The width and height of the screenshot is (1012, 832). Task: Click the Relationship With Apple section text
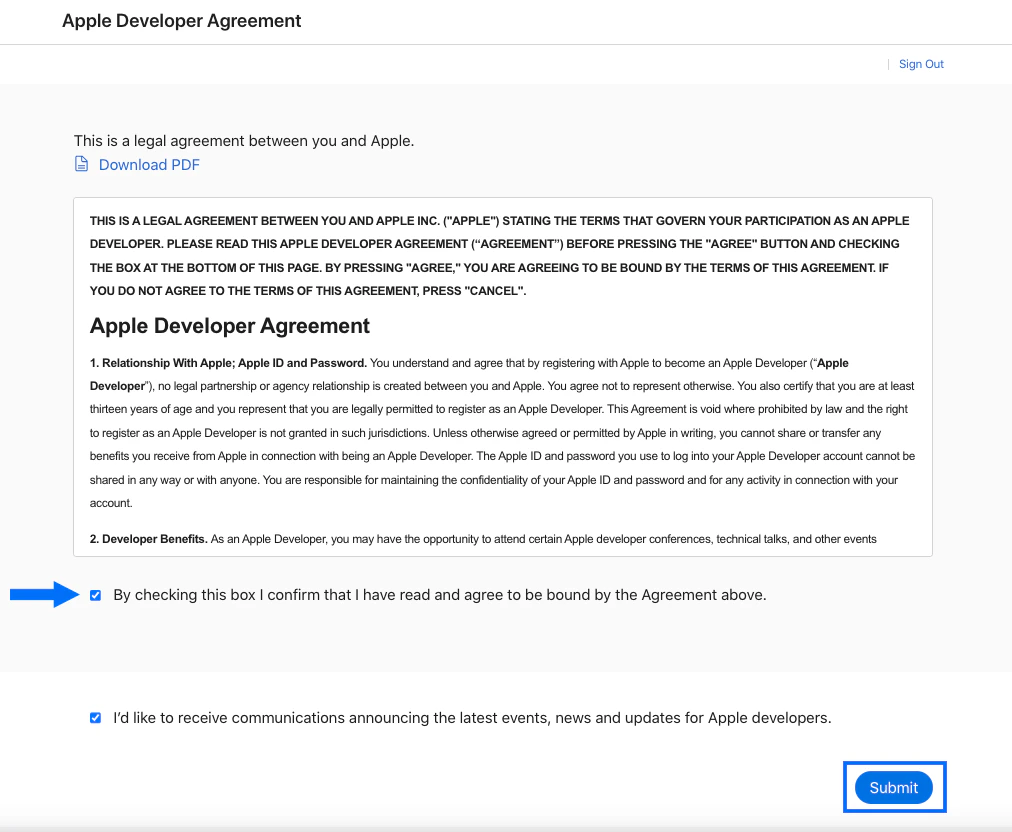tap(500, 432)
